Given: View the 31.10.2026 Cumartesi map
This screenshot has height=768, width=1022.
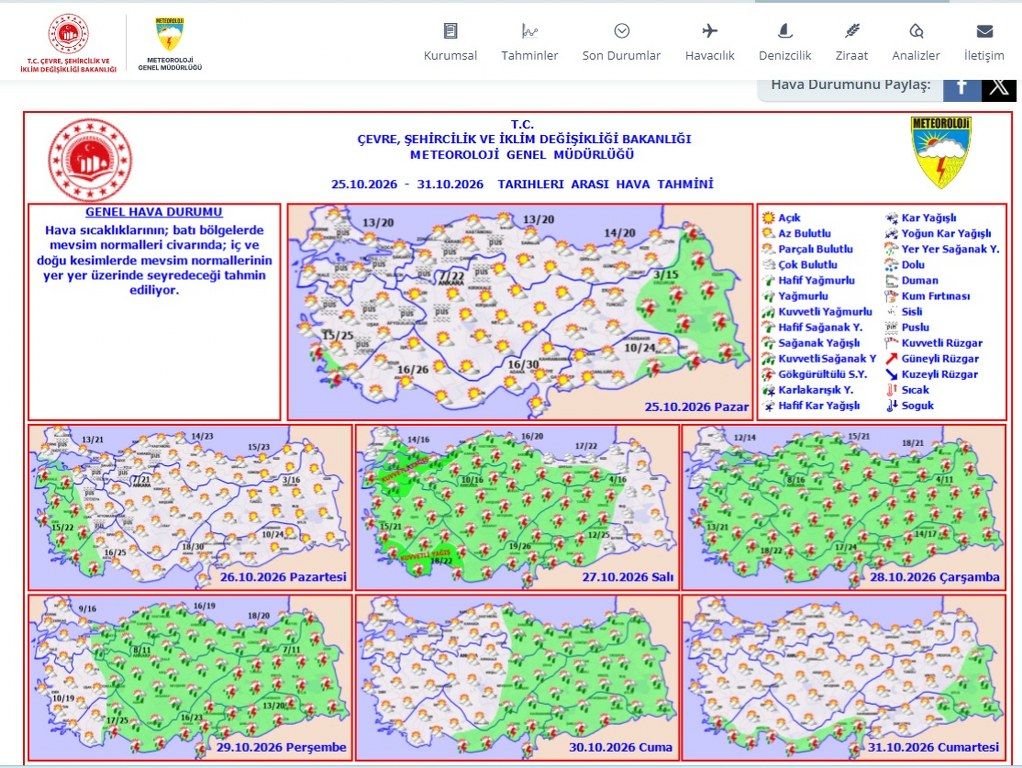Looking at the screenshot, I should [x=844, y=677].
